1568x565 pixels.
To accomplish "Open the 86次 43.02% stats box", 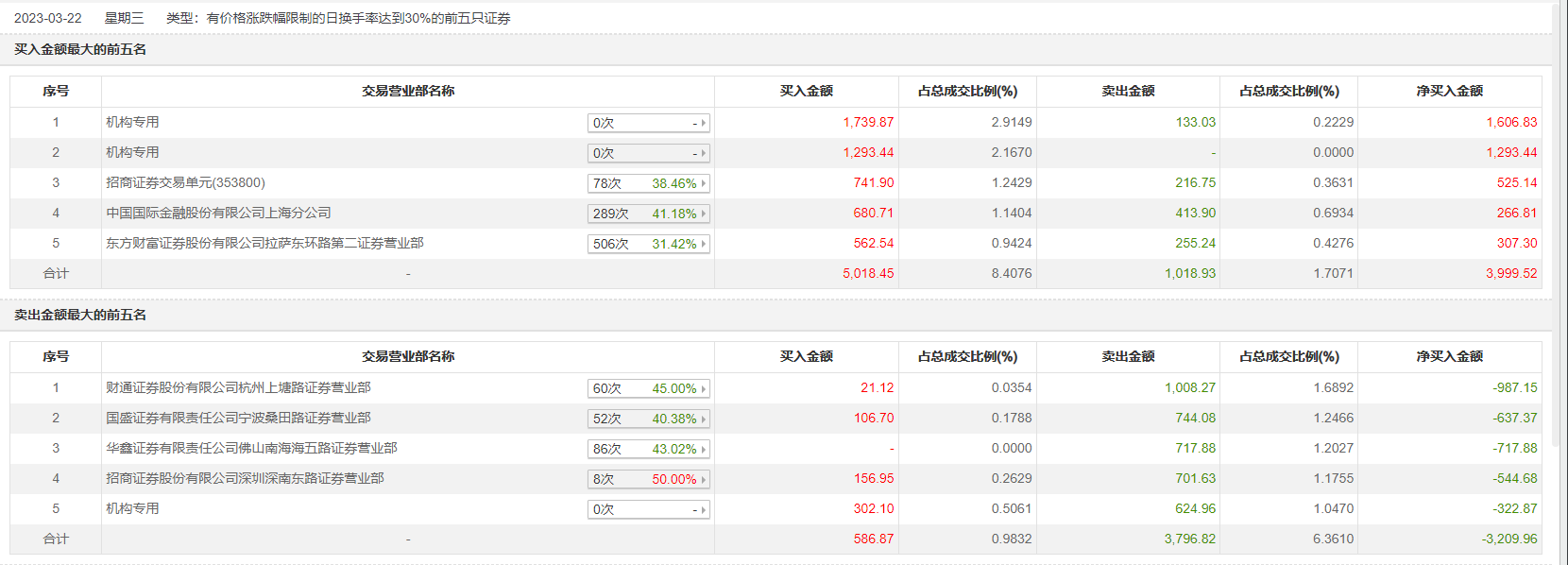I will [648, 449].
